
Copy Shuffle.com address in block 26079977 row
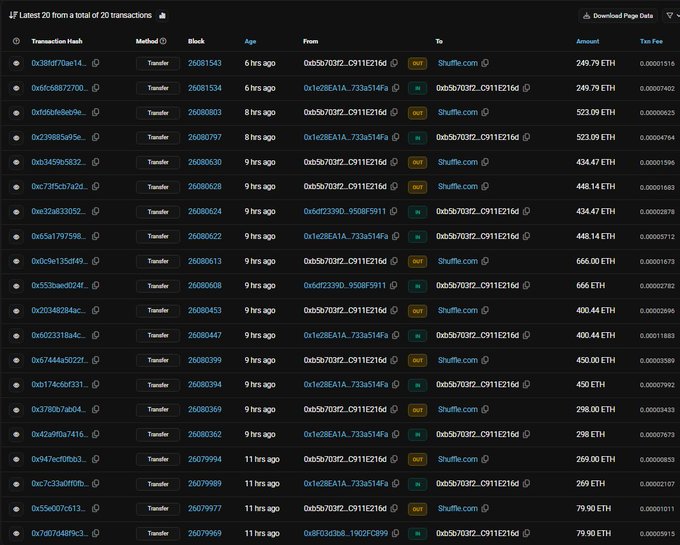[485, 508]
